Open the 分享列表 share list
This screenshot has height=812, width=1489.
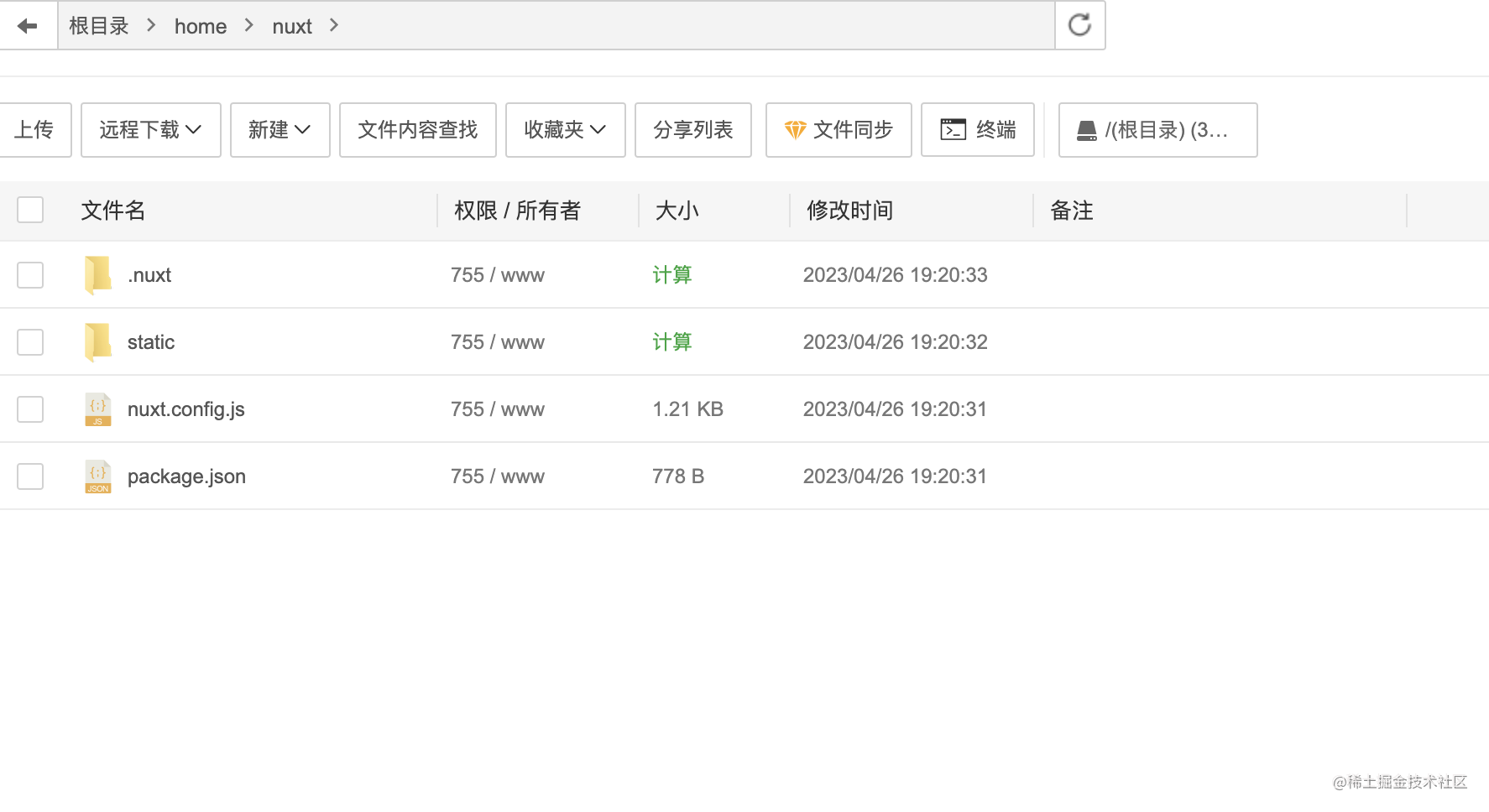692,130
